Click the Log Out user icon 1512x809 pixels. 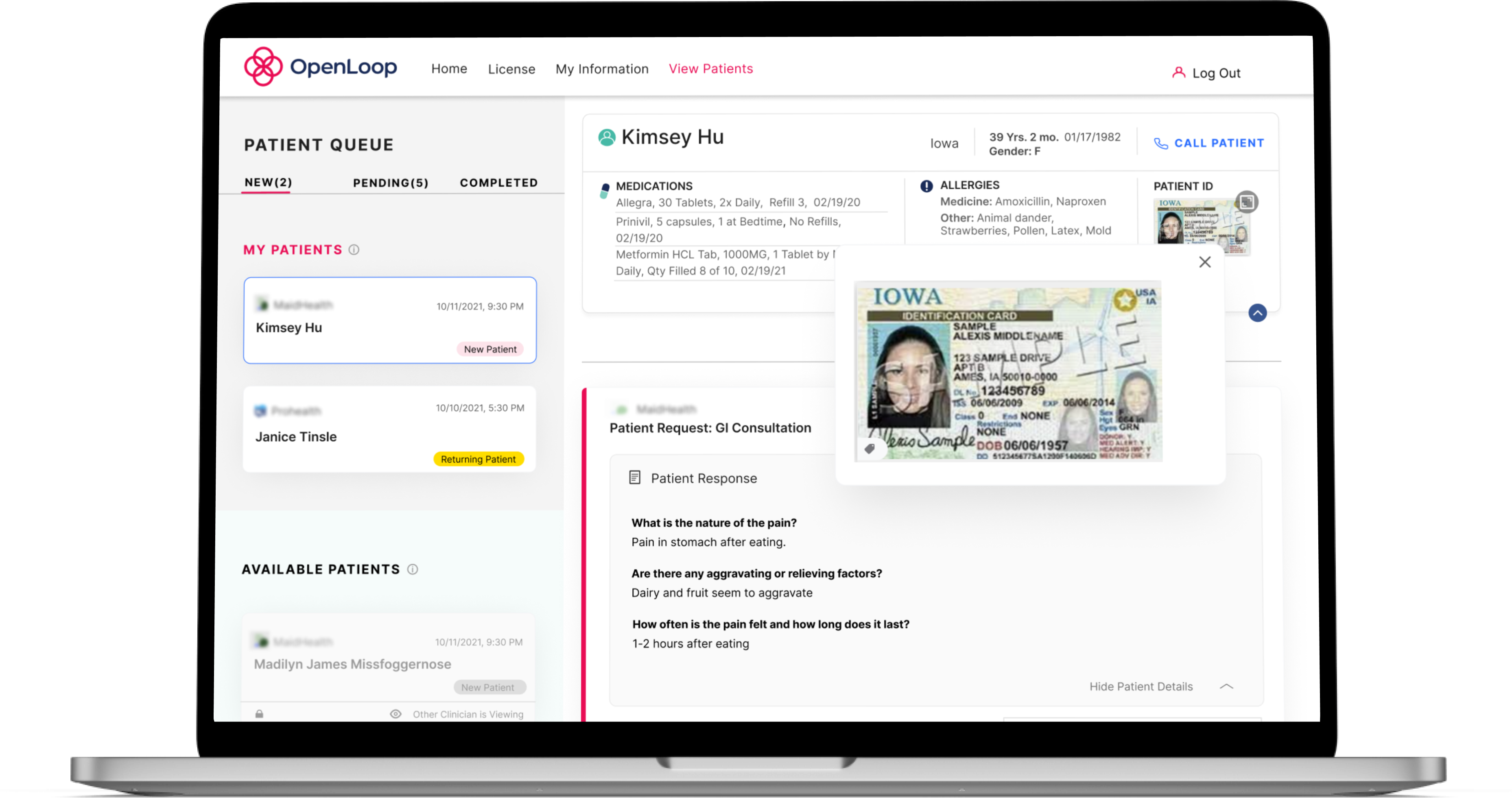point(1178,73)
